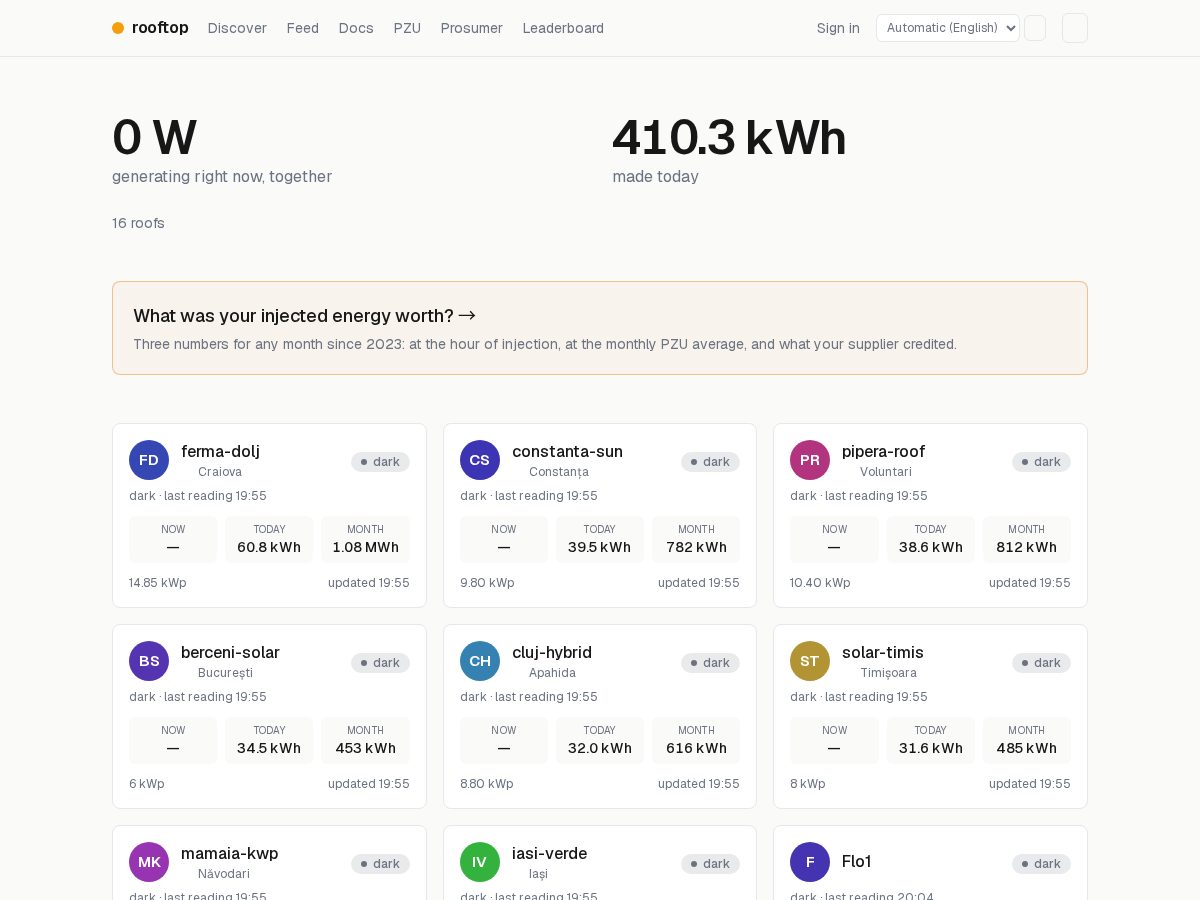Viewport: 1200px width, 900px height.
Task: Click the '1.08 MWh' month value
Action: [x=365, y=547]
